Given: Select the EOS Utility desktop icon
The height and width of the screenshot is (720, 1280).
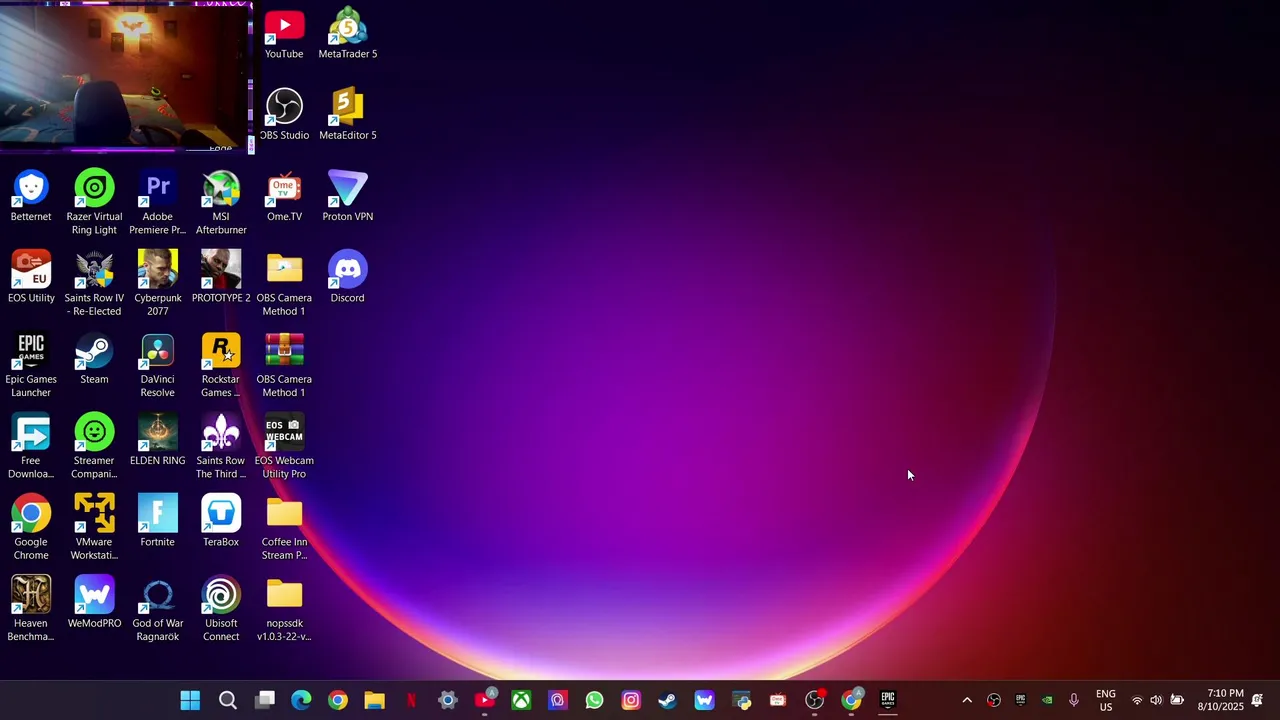Looking at the screenshot, I should point(31,277).
